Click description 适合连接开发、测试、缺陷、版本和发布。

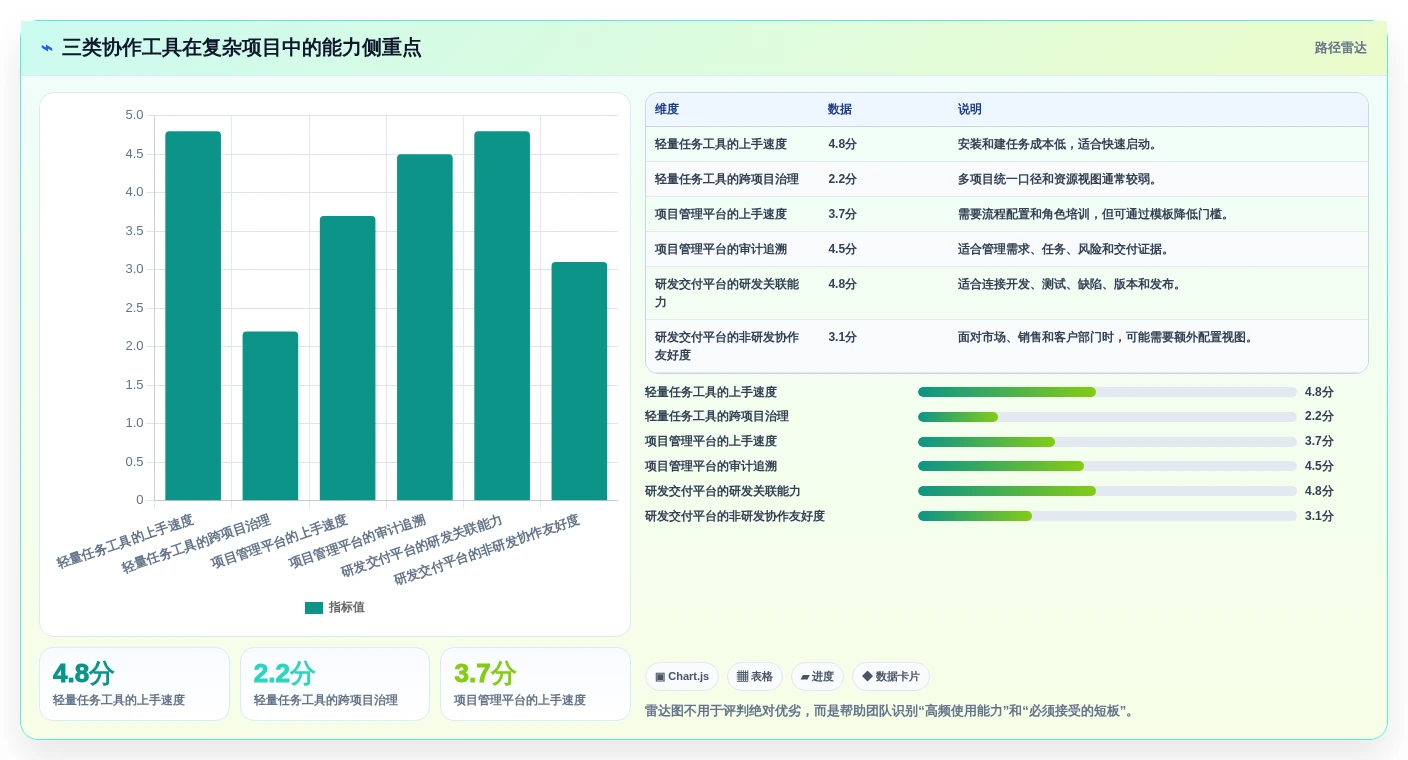[x=1072, y=284]
